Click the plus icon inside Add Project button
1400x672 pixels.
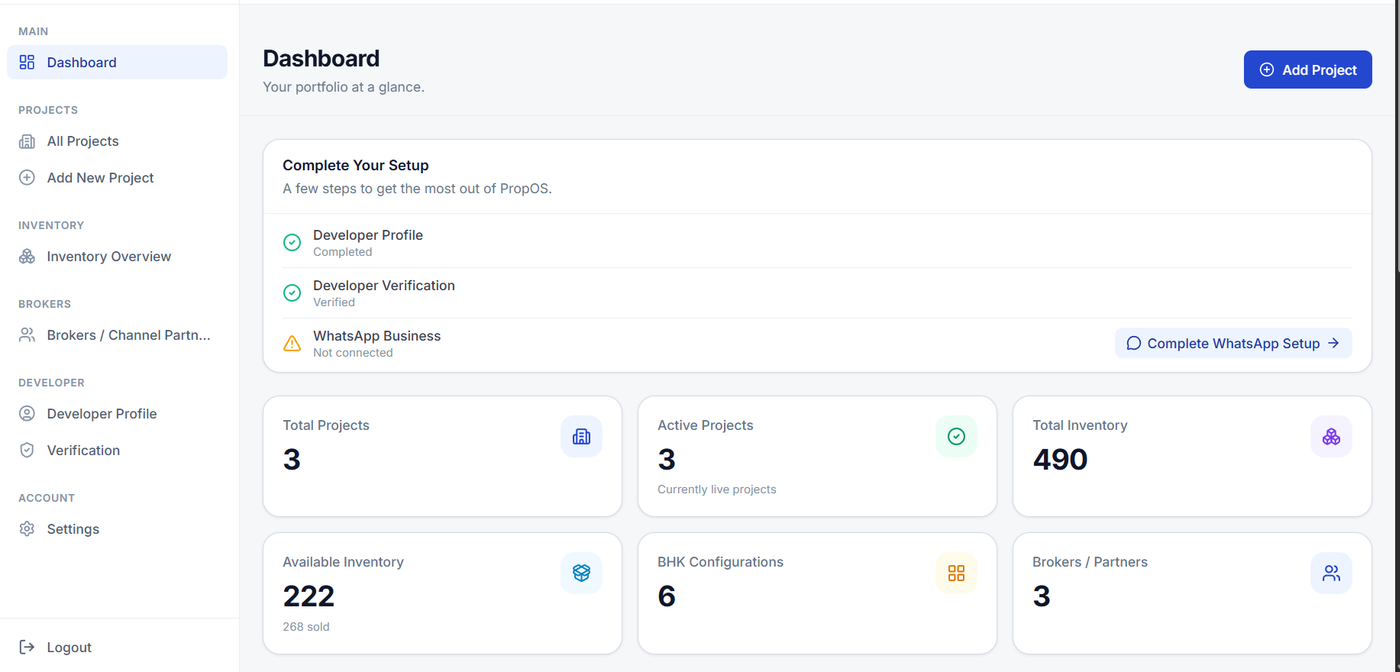(x=1266, y=70)
